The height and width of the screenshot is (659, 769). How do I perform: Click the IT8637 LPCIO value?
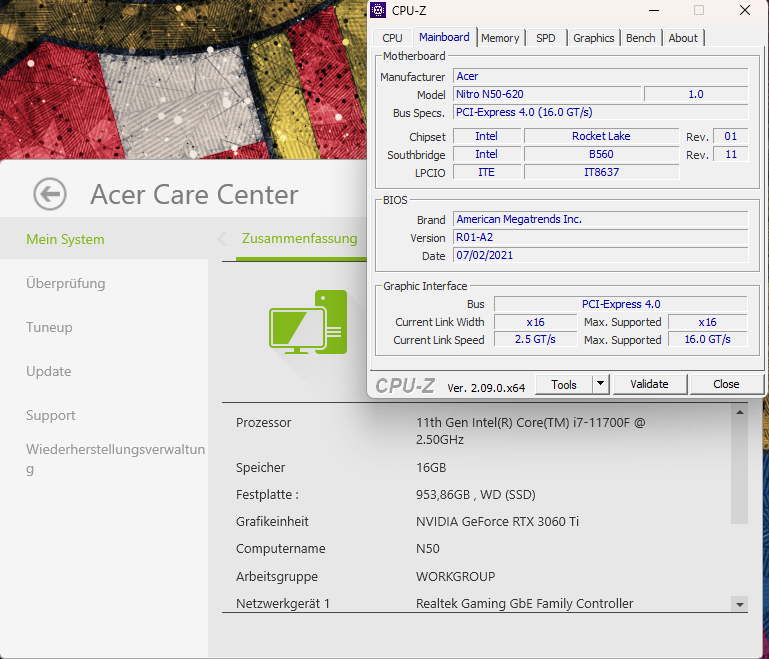pyautogui.click(x=601, y=173)
